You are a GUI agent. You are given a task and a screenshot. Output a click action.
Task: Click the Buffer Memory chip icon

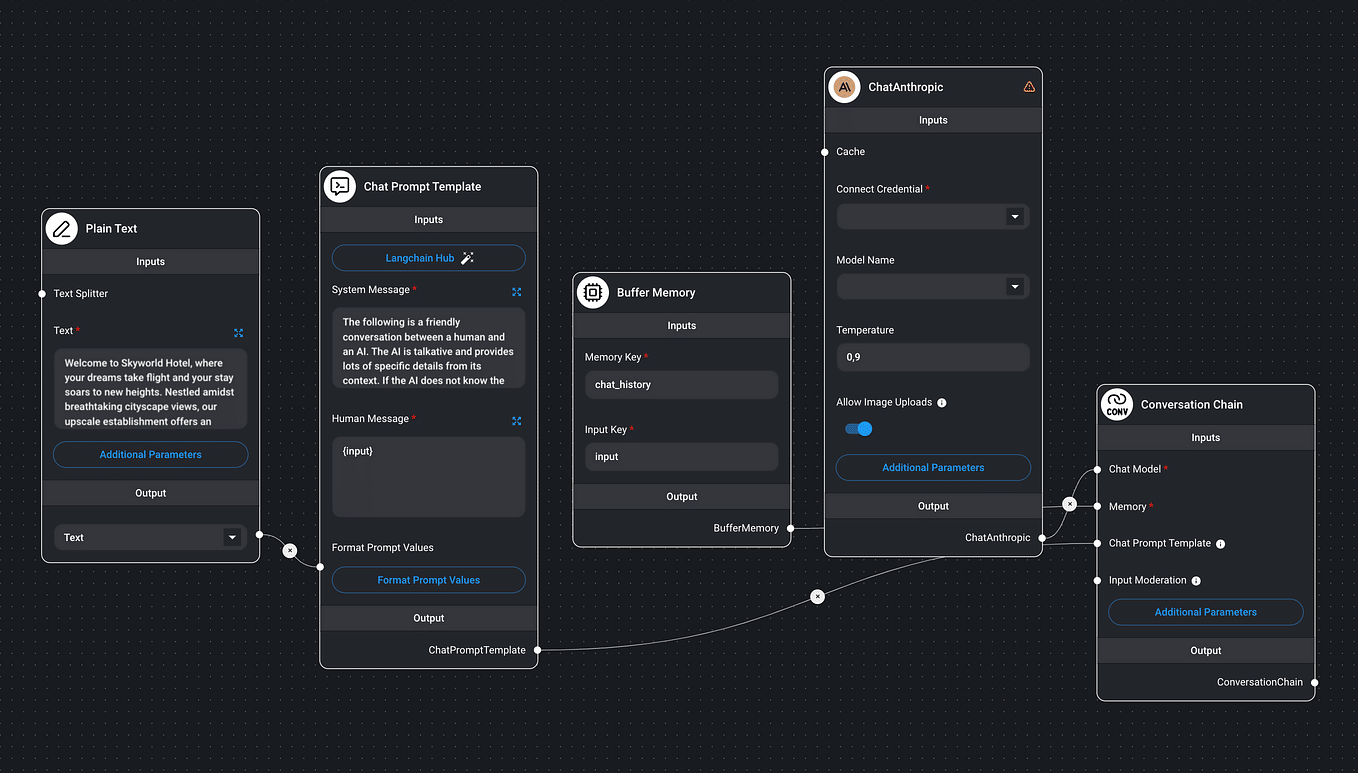pos(593,293)
